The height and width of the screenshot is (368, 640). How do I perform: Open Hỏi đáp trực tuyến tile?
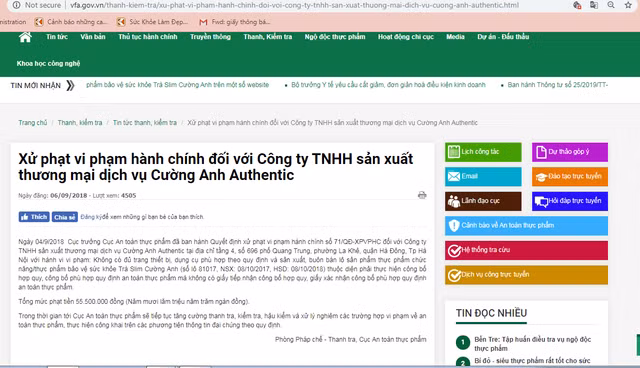[x=570, y=201]
